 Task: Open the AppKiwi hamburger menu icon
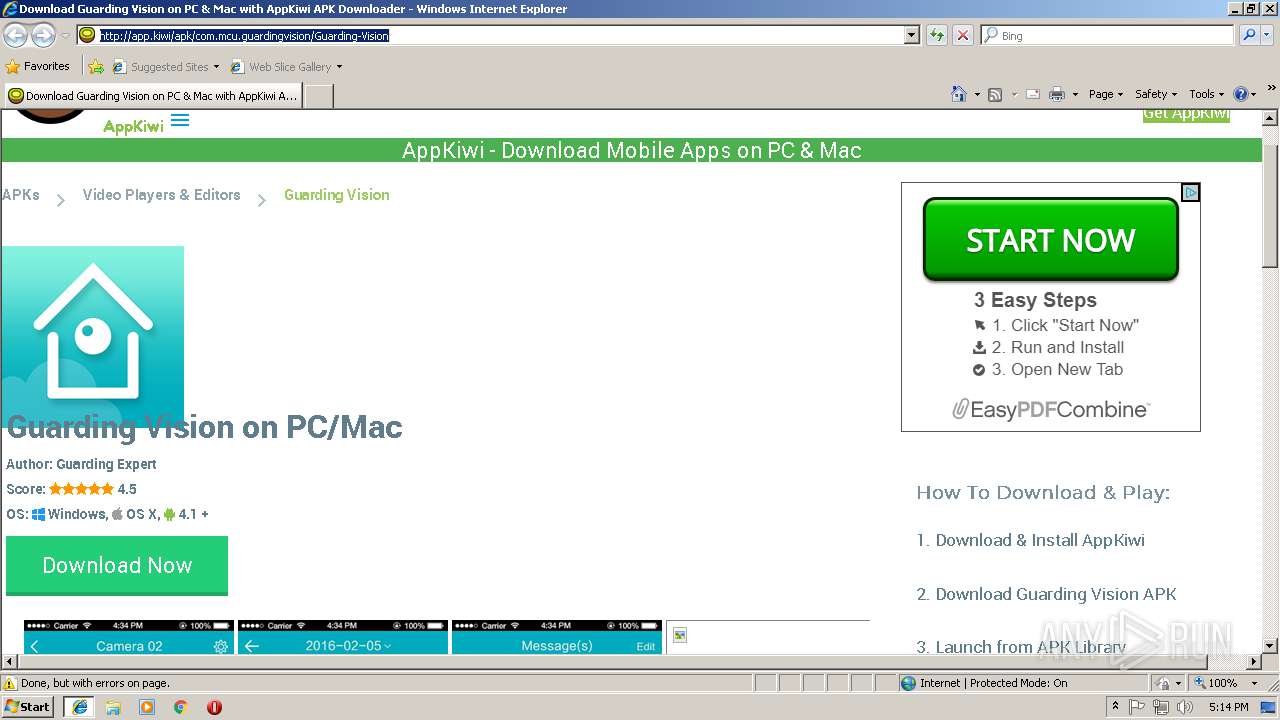point(180,121)
